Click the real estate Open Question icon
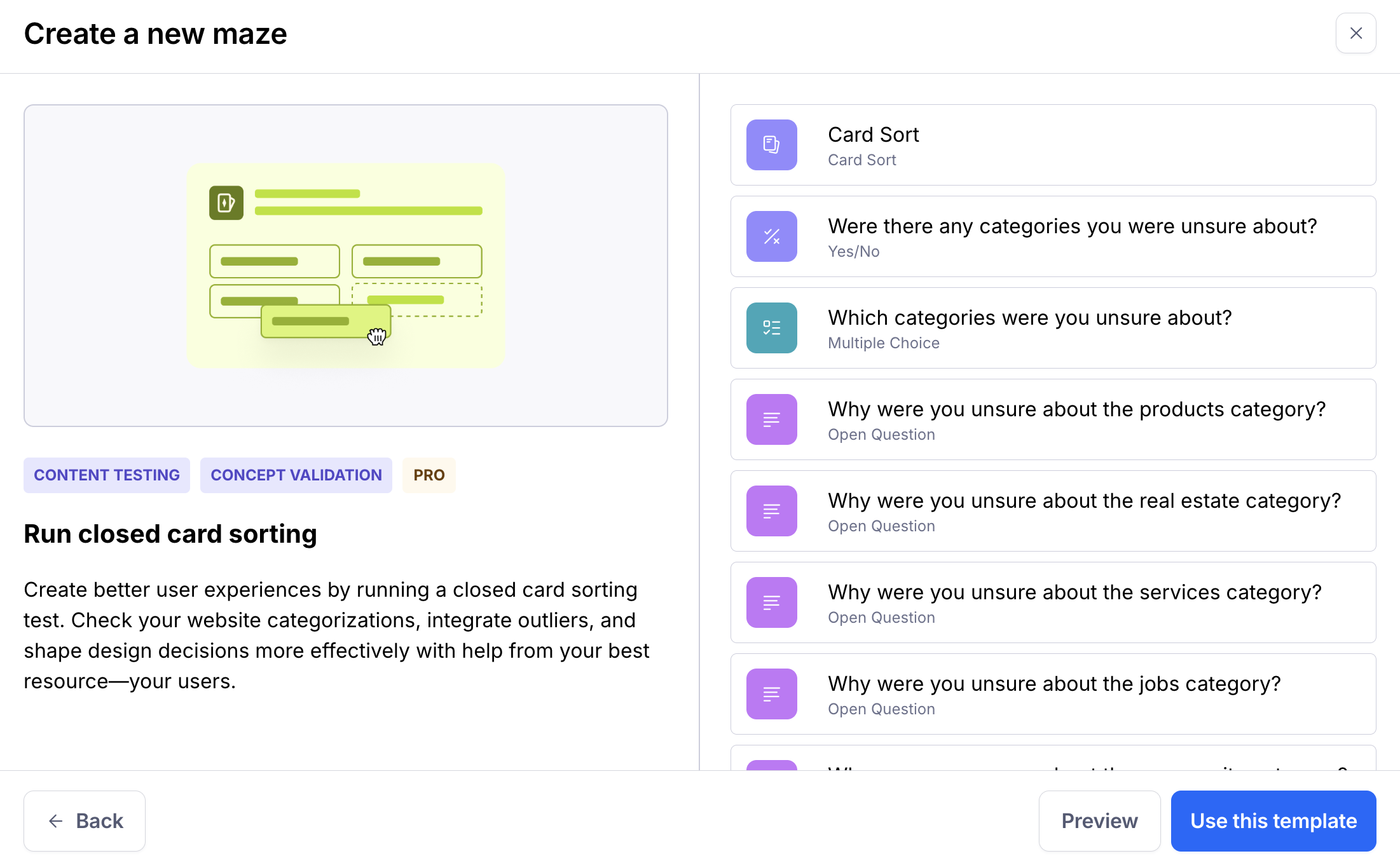The width and height of the screenshot is (1400, 863). point(771,511)
